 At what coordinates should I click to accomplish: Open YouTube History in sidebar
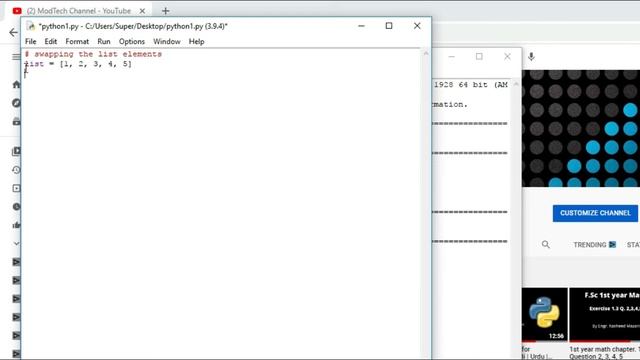[x=16, y=170]
